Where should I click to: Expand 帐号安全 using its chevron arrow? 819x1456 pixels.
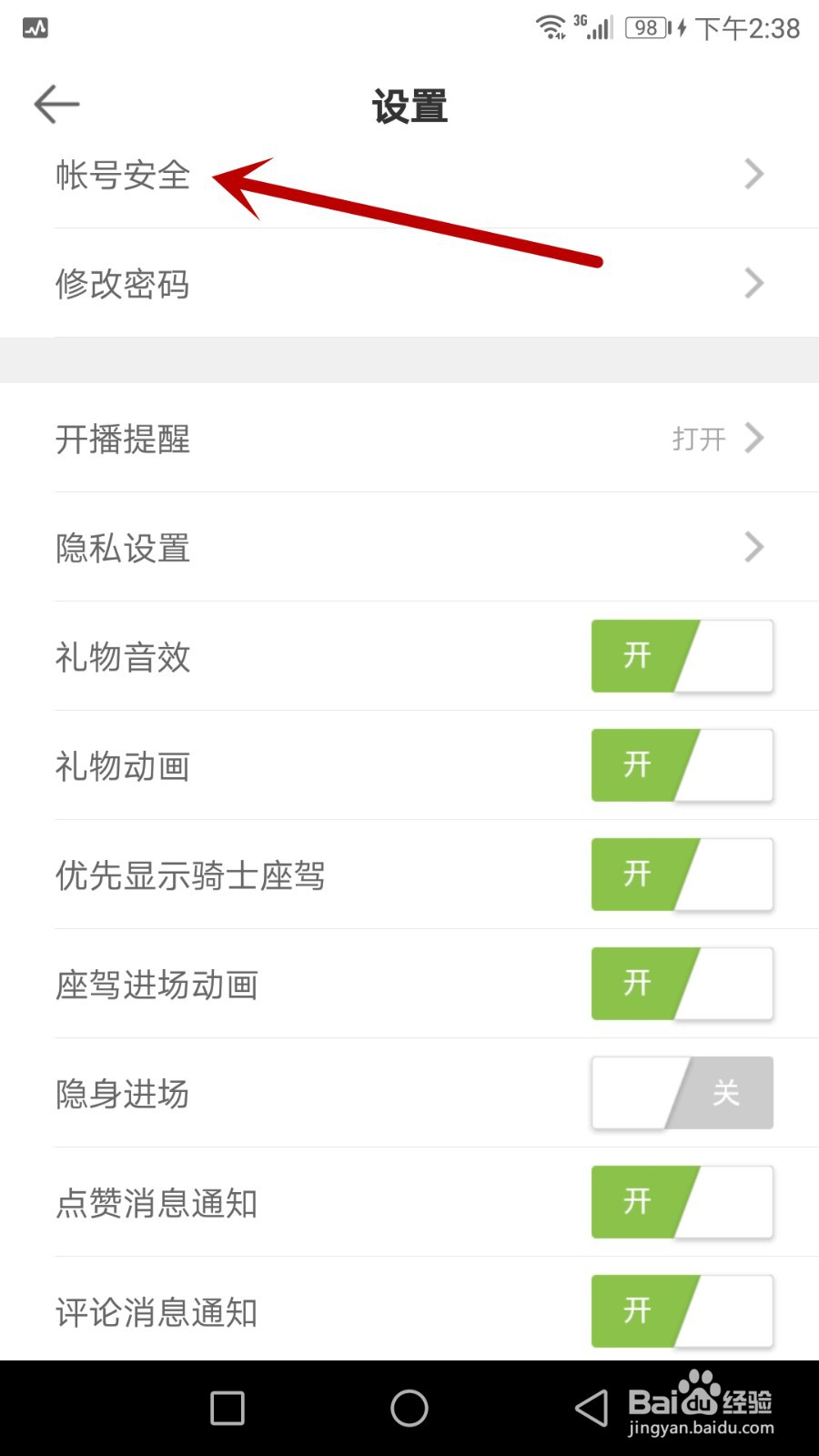753,174
